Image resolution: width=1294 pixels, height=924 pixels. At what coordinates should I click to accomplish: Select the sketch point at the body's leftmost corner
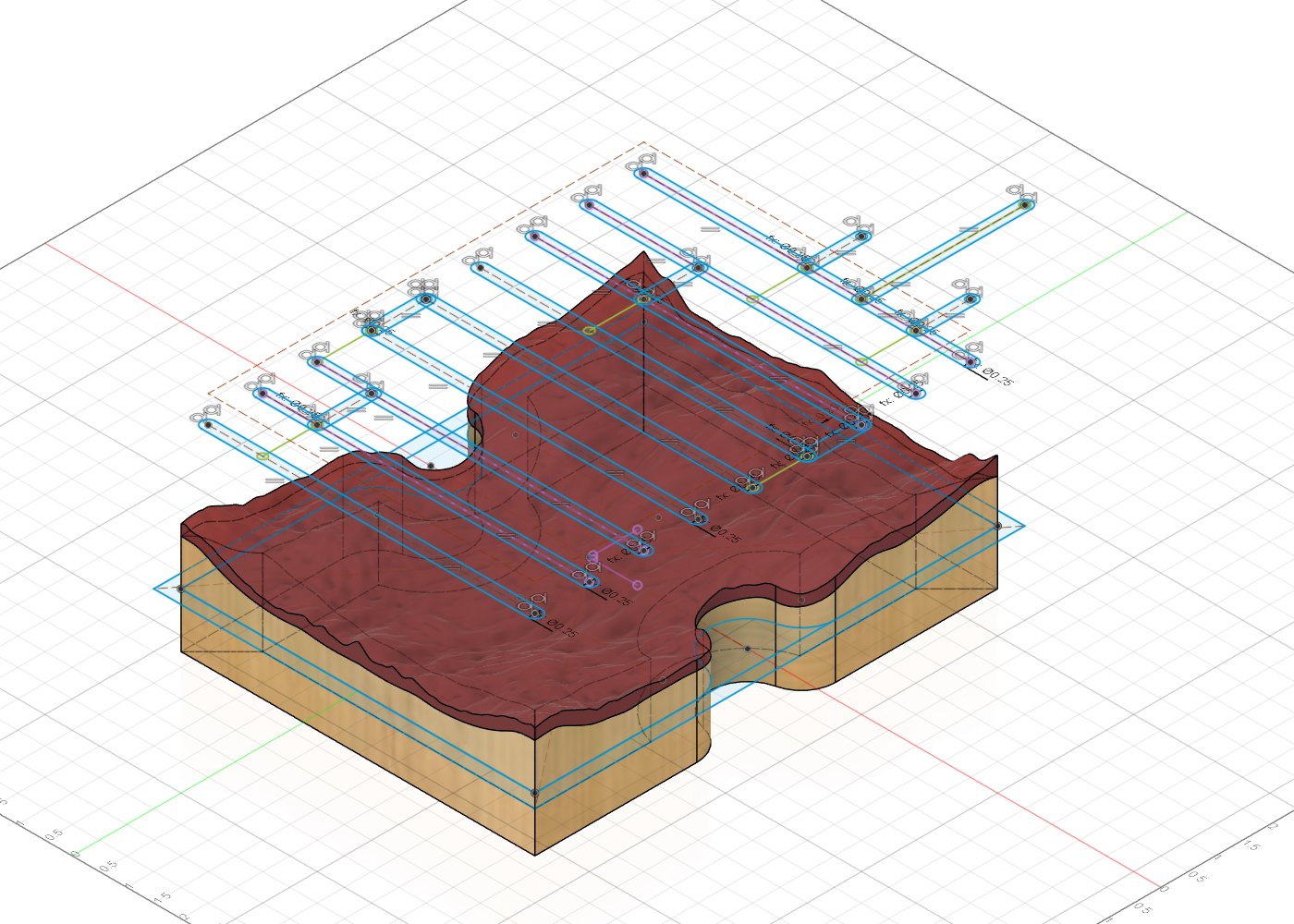click(x=180, y=589)
